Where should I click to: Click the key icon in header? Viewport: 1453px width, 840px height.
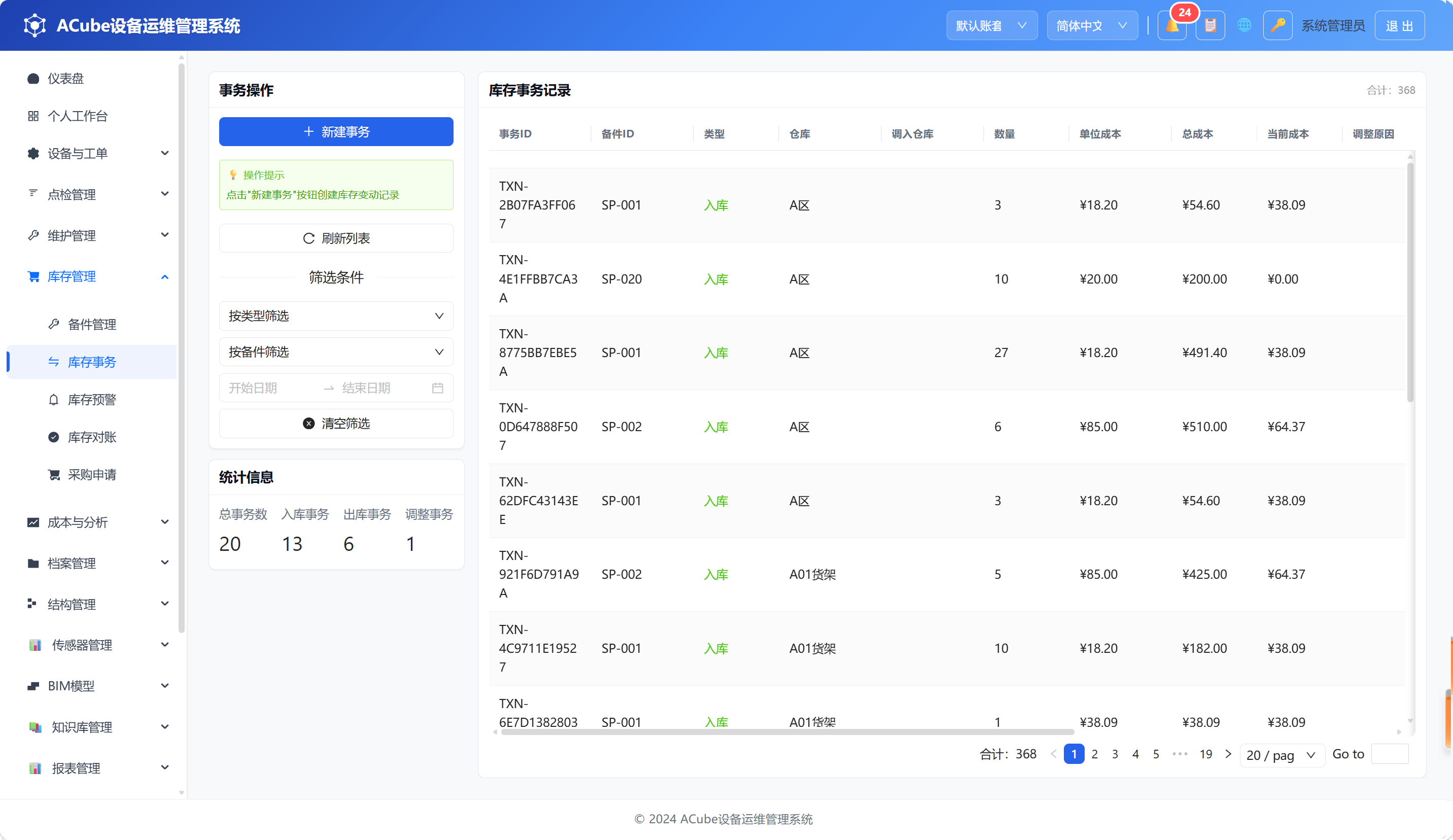click(1278, 25)
